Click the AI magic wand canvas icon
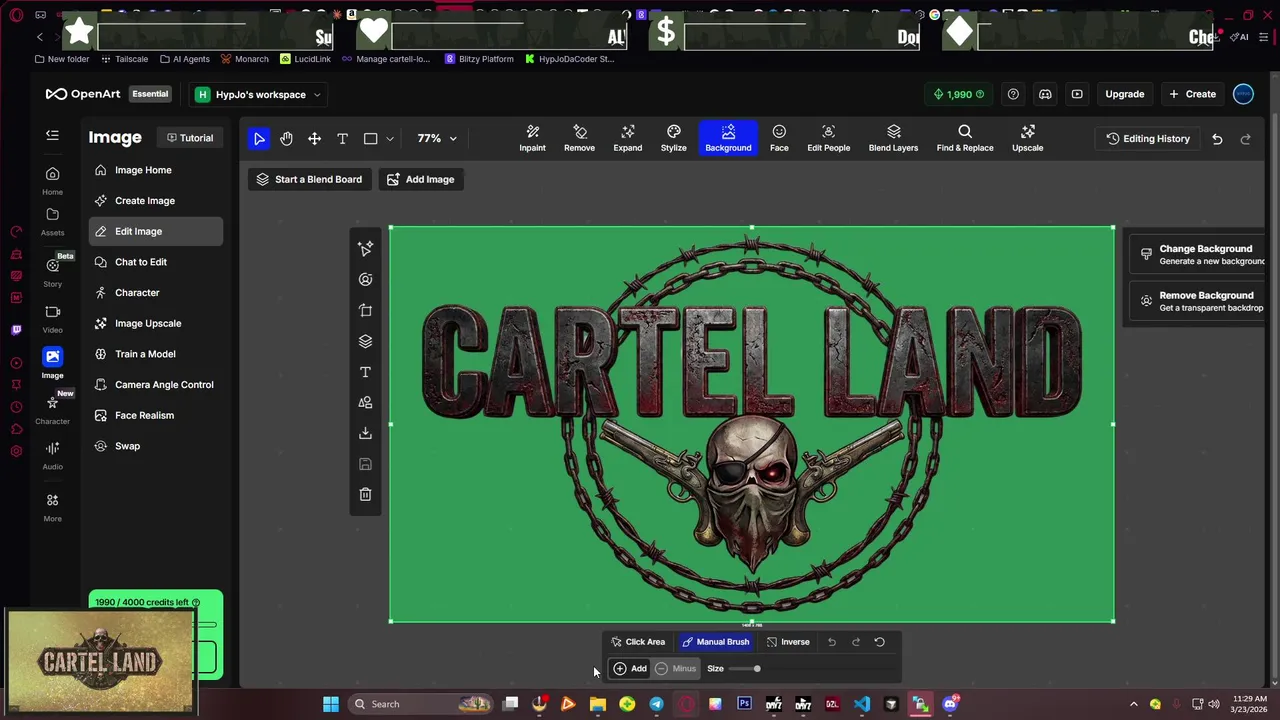This screenshot has width=1280, height=720. [365, 248]
